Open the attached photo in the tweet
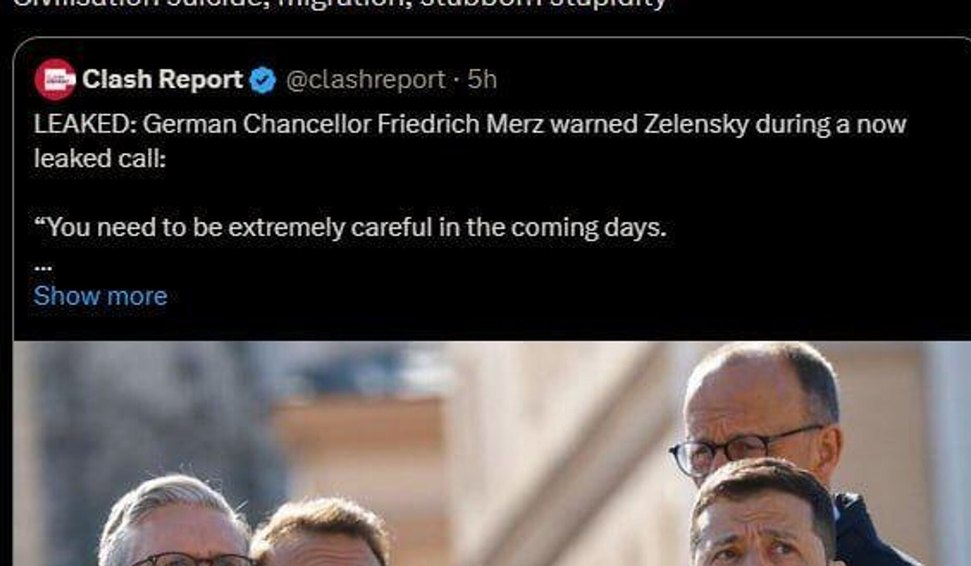This screenshot has width=971, height=566. coord(492,453)
